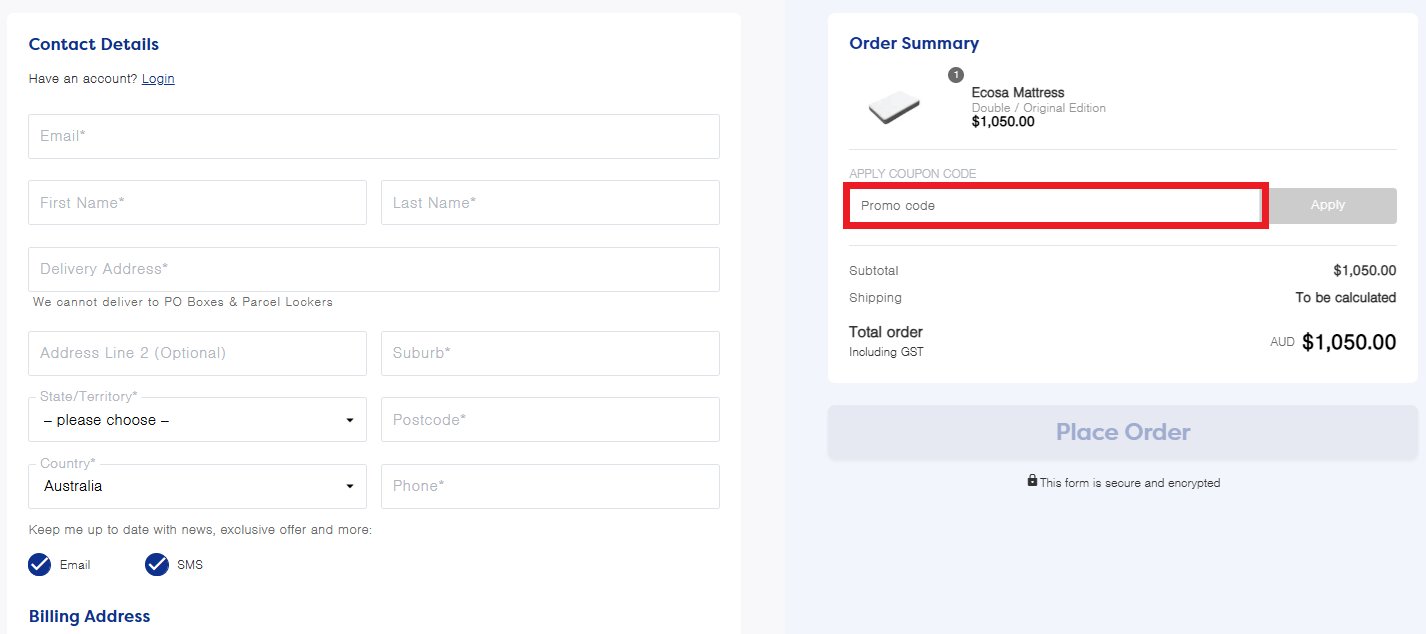Click the Postcode input field
Viewport: 1426px width, 634px height.
tap(549, 420)
